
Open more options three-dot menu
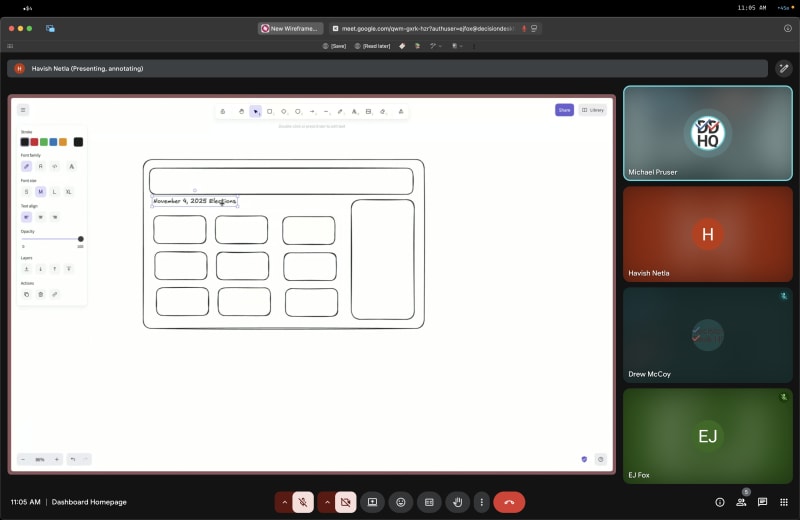tap(481, 502)
